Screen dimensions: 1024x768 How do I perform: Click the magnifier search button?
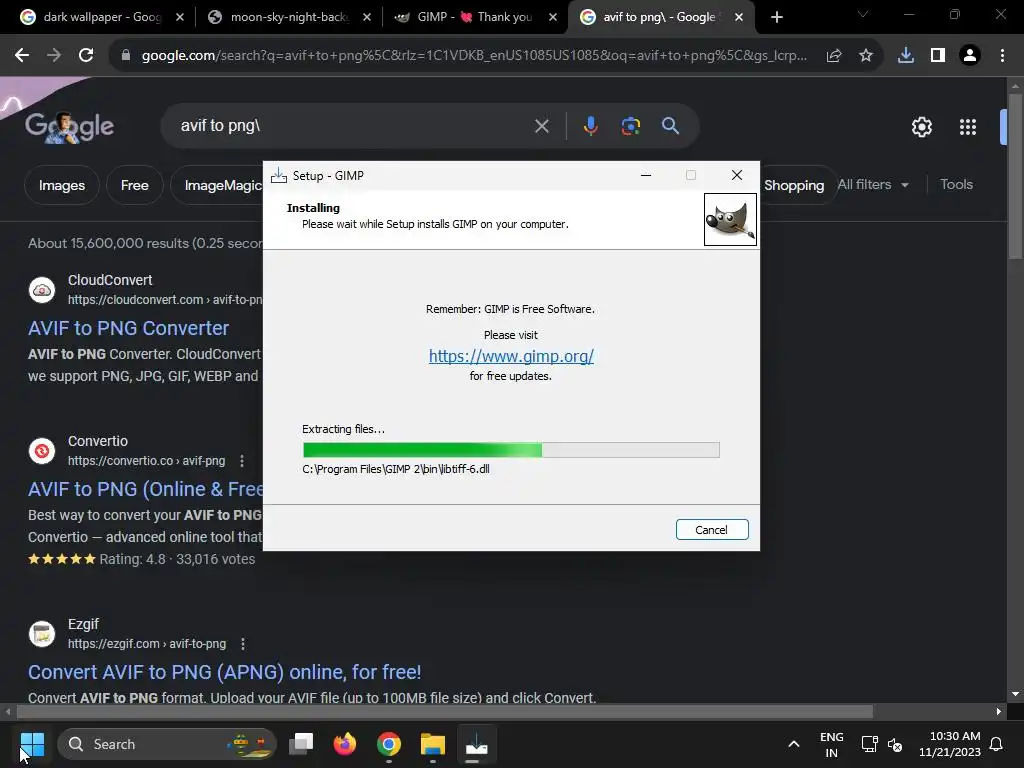click(x=670, y=125)
